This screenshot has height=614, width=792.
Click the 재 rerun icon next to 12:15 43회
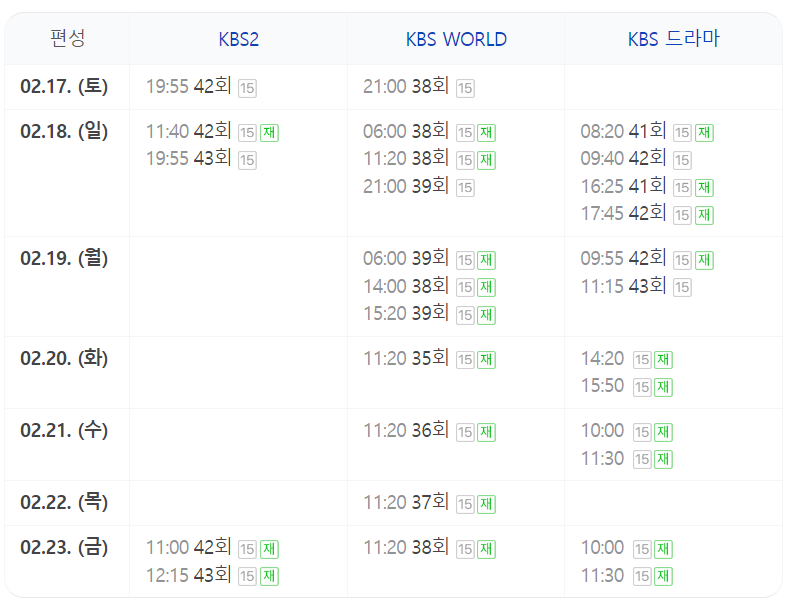269,576
